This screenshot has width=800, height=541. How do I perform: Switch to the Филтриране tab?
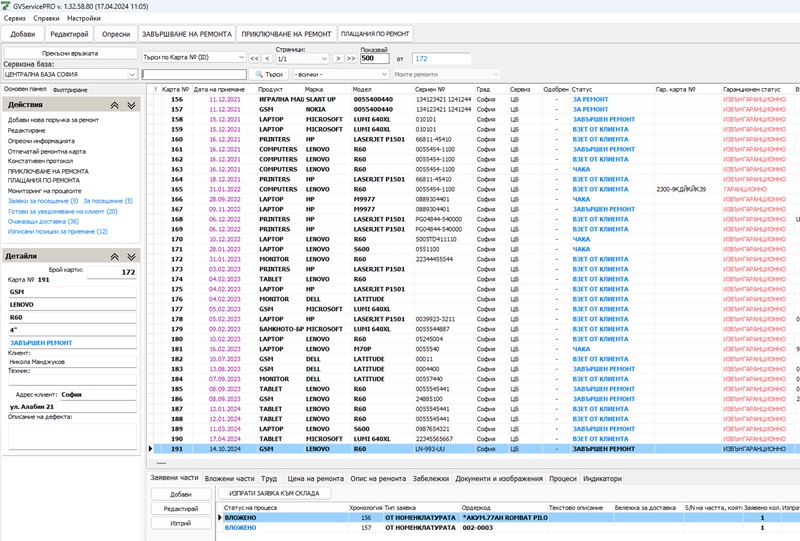coord(70,90)
